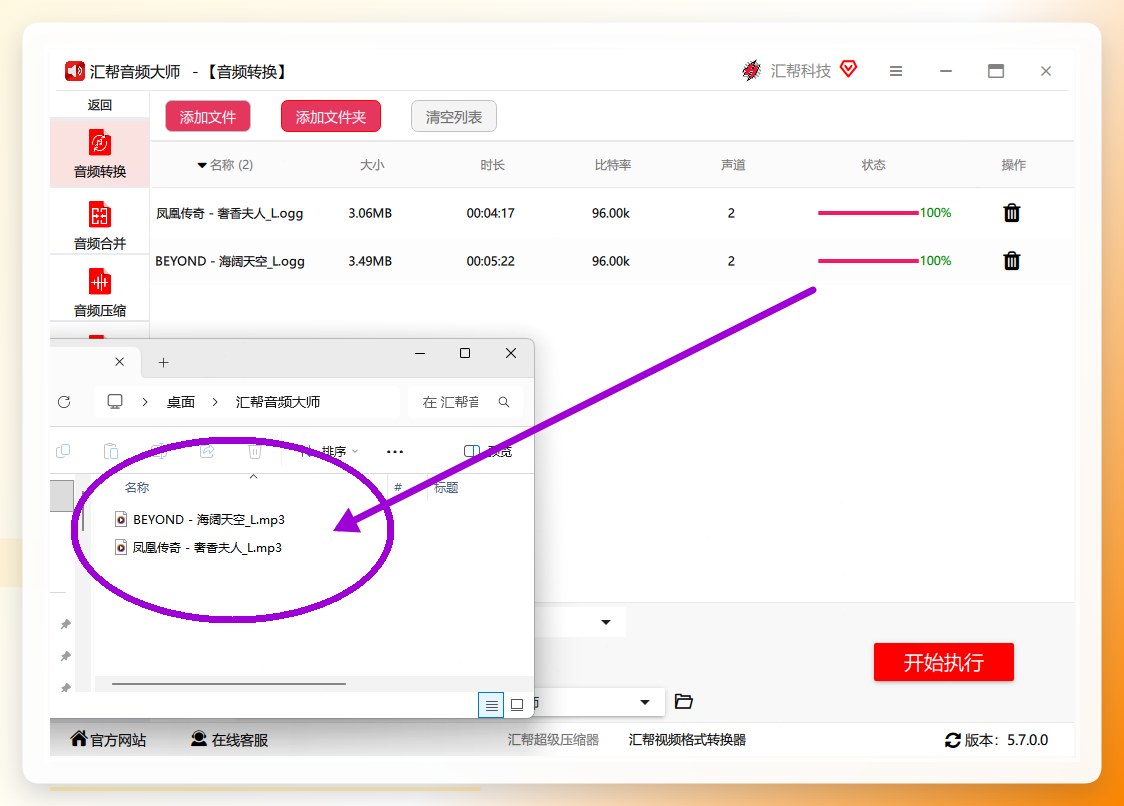
Task: Click the progress bar of BEYOND row
Action: pos(868,261)
